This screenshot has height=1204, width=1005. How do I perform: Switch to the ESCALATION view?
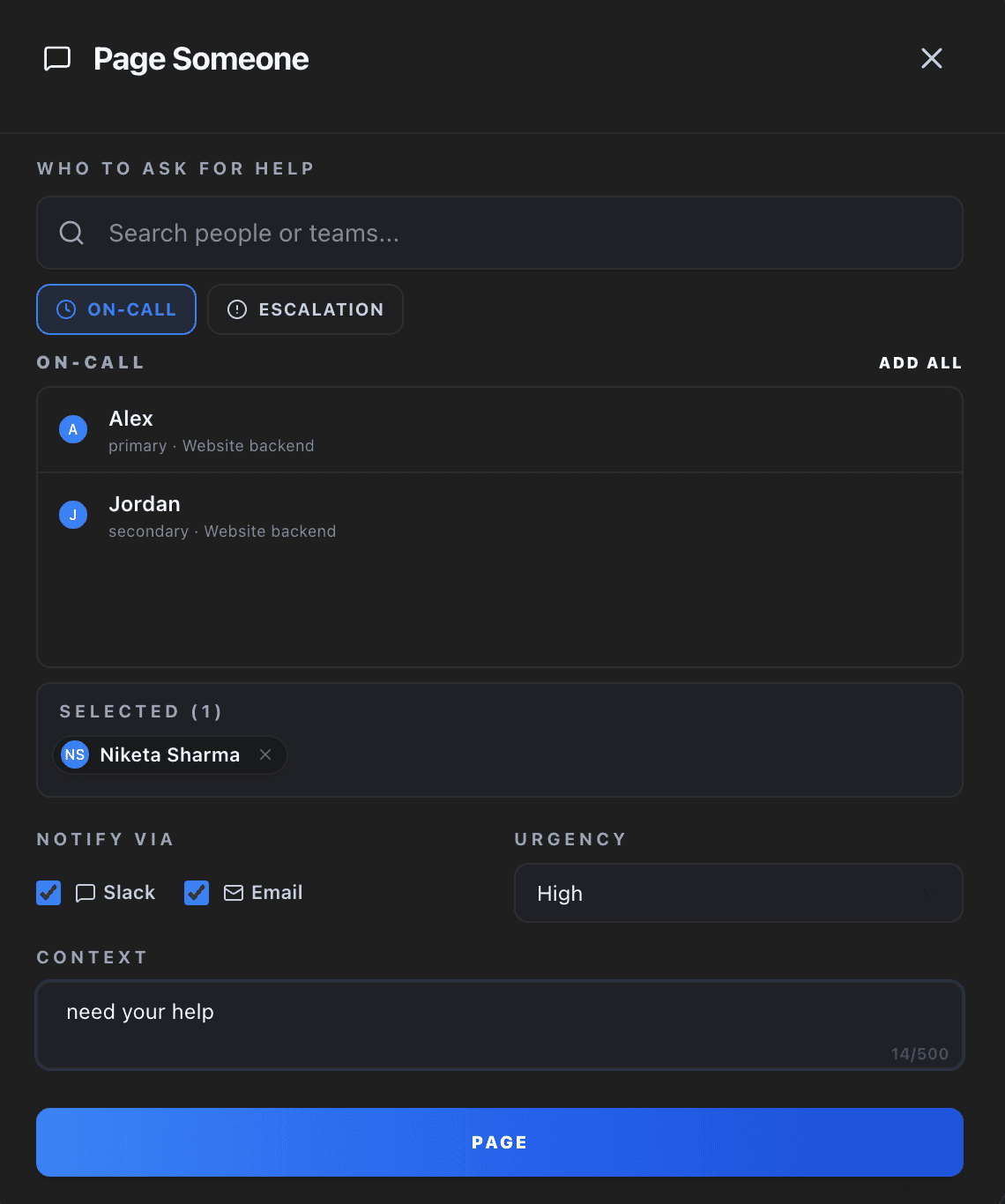click(x=305, y=309)
